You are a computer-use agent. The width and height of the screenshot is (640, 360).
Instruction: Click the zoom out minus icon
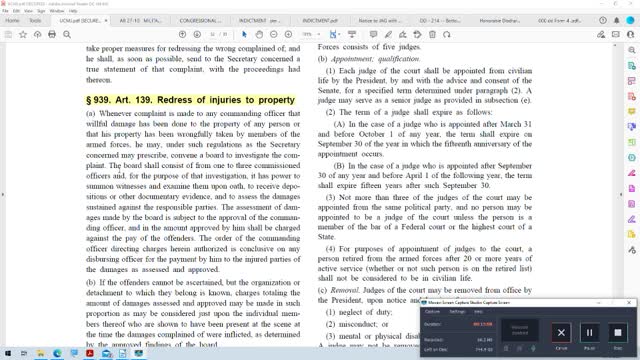pos(273,34)
